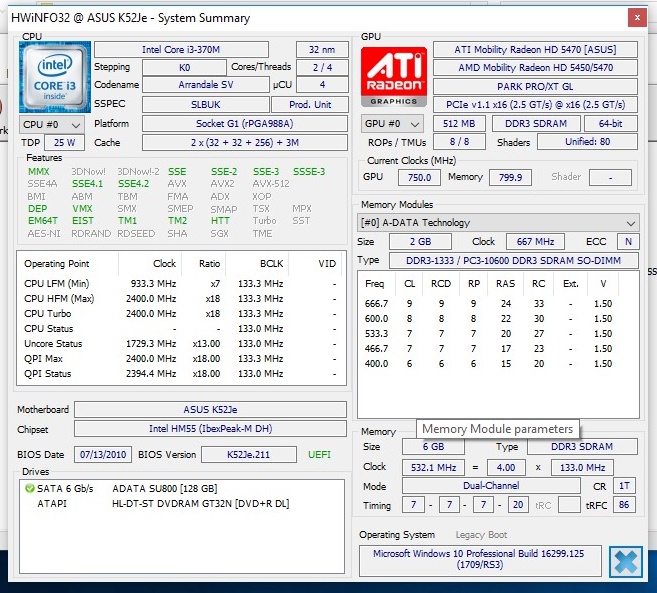Click the AES-NI feature label
The width and height of the screenshot is (657, 593).
click(44, 233)
